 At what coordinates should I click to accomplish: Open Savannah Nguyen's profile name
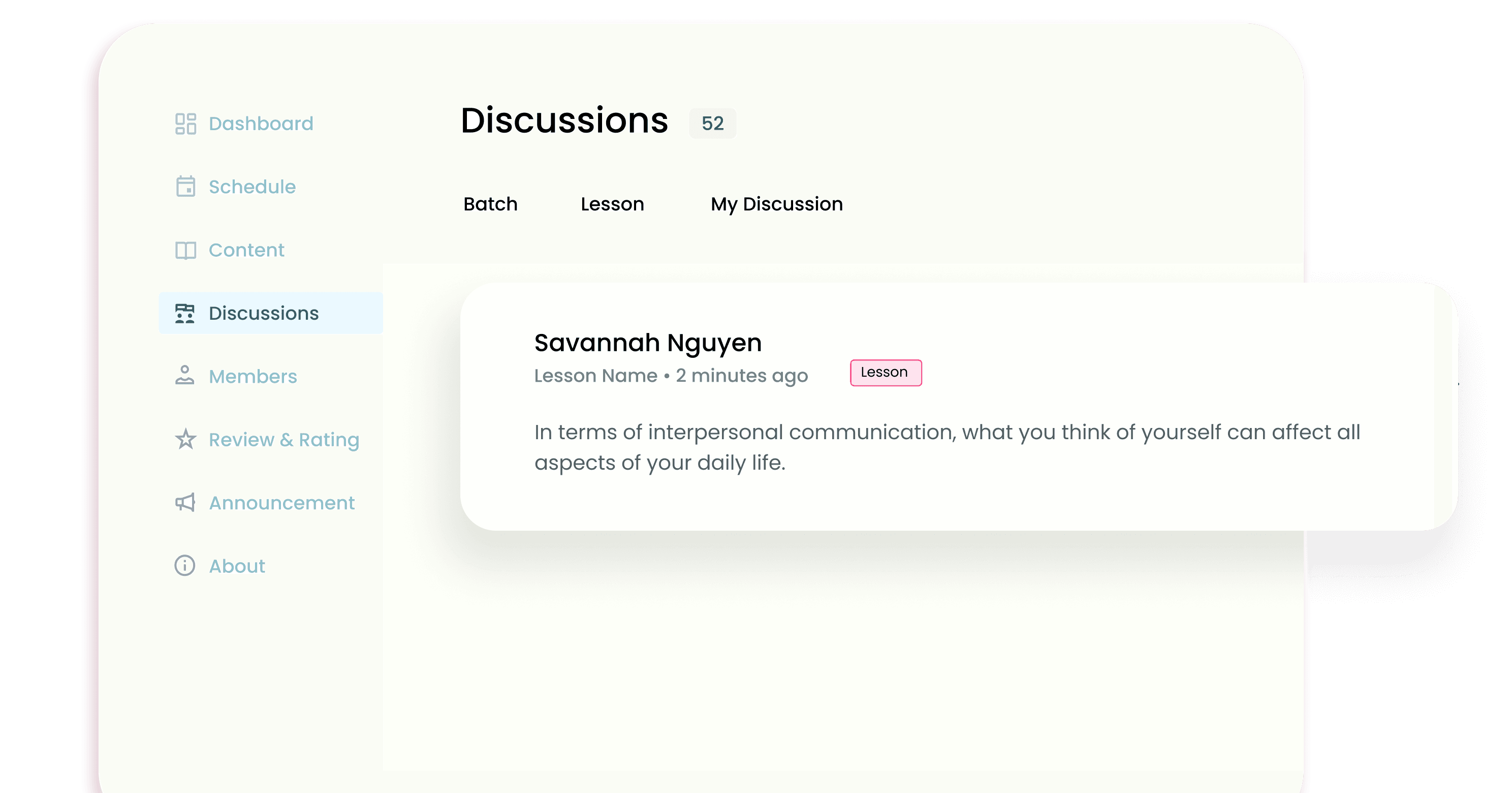coord(647,343)
